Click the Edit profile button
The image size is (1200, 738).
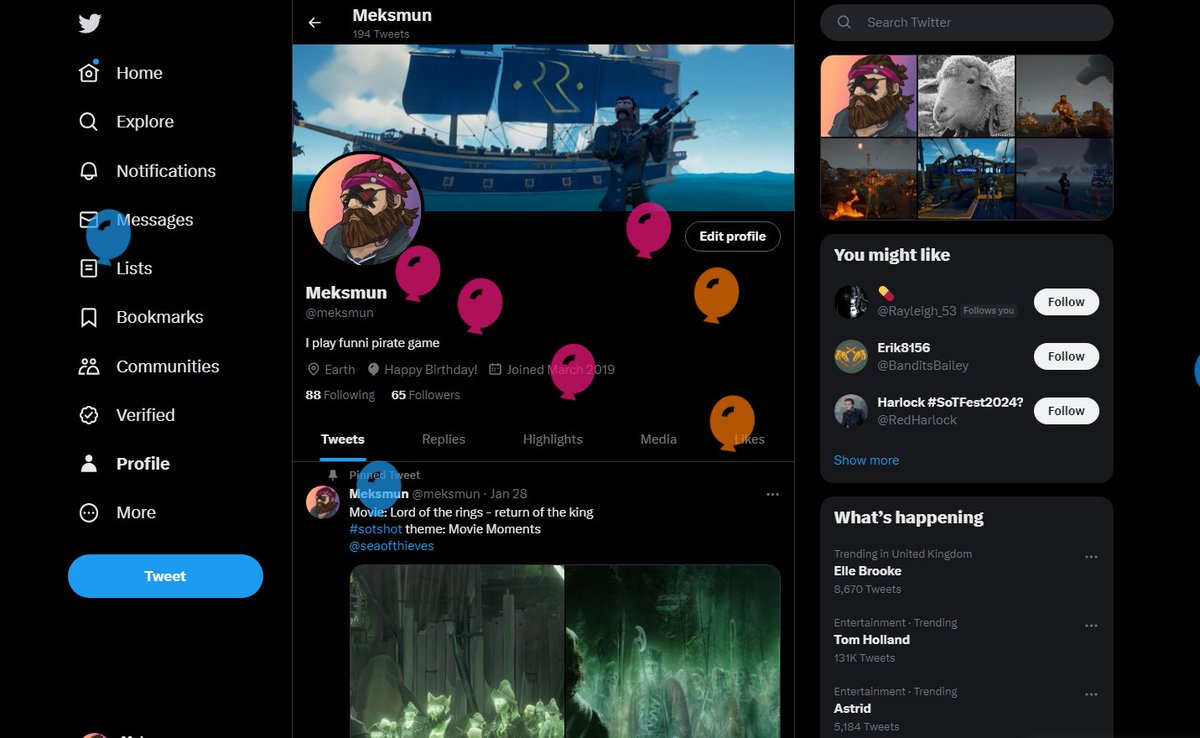click(732, 236)
